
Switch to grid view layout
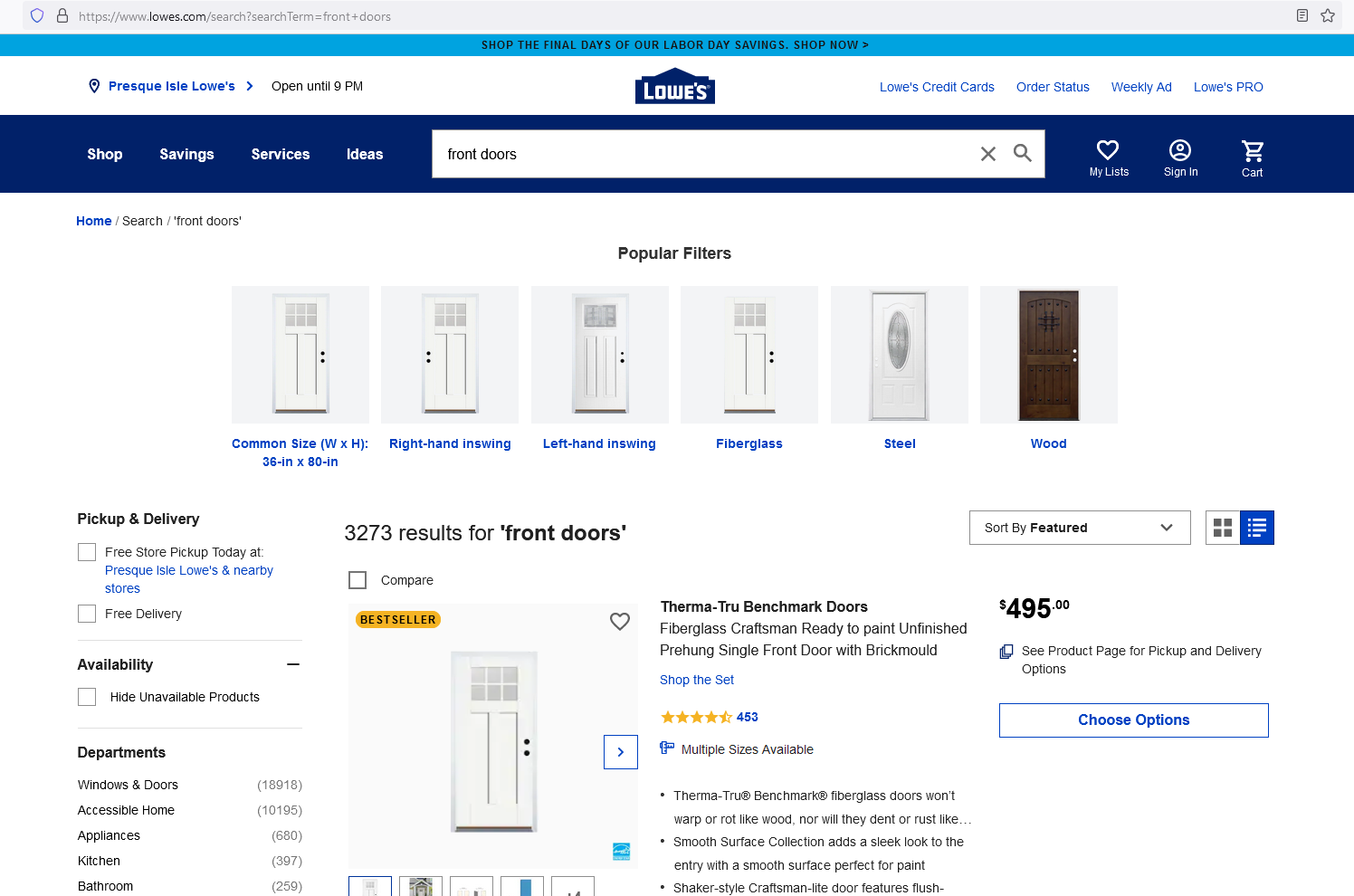(x=1222, y=528)
